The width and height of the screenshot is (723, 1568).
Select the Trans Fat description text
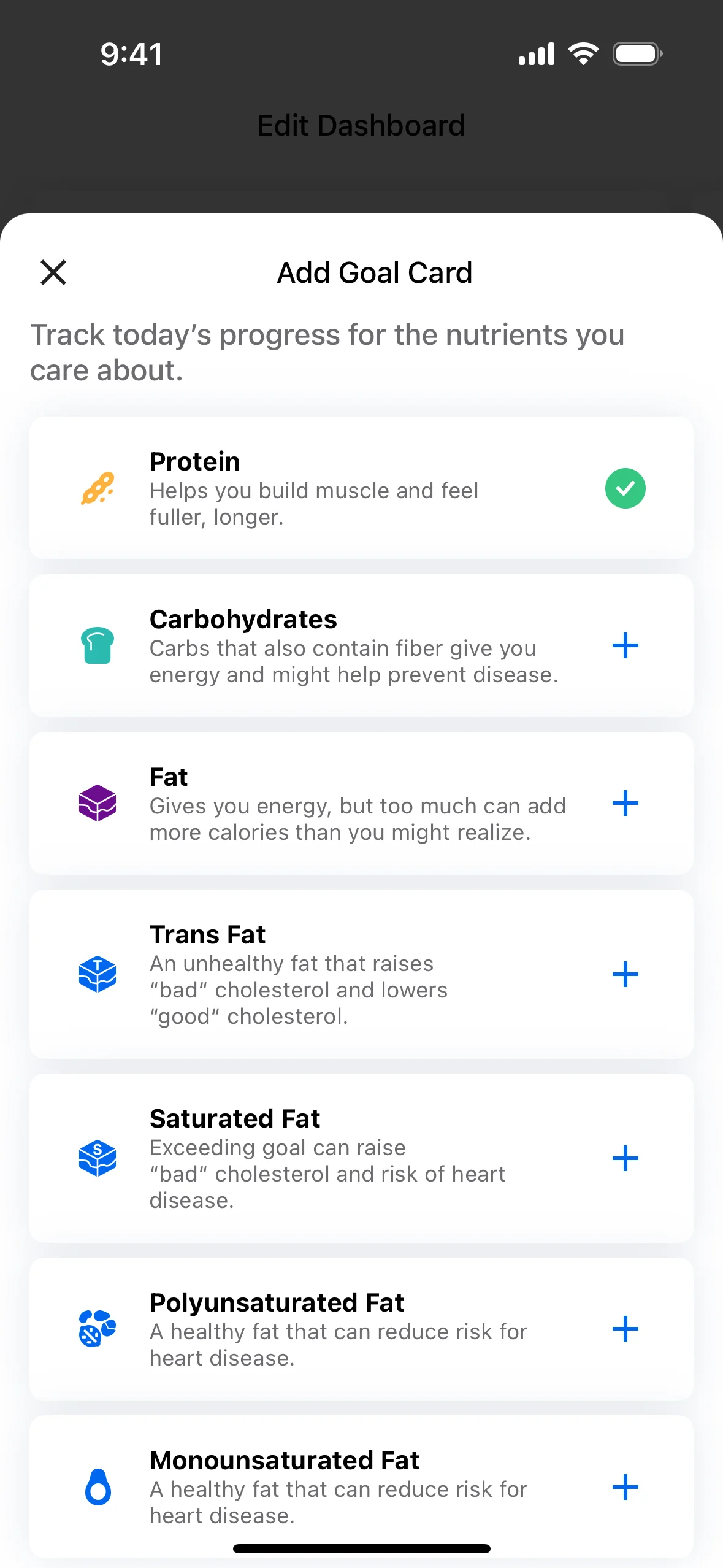pos(299,990)
